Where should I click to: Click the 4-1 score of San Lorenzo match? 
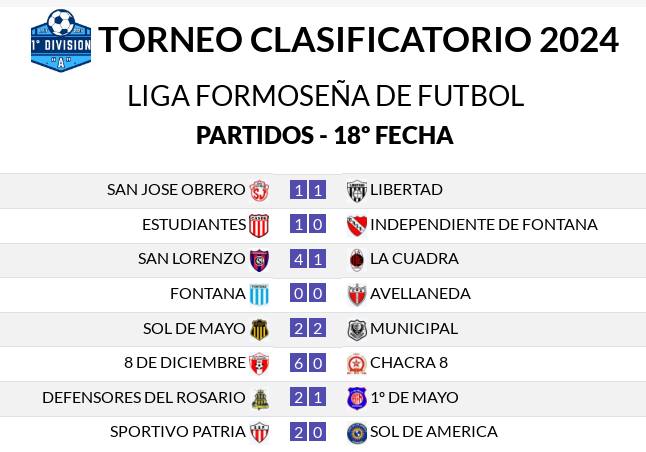point(308,259)
